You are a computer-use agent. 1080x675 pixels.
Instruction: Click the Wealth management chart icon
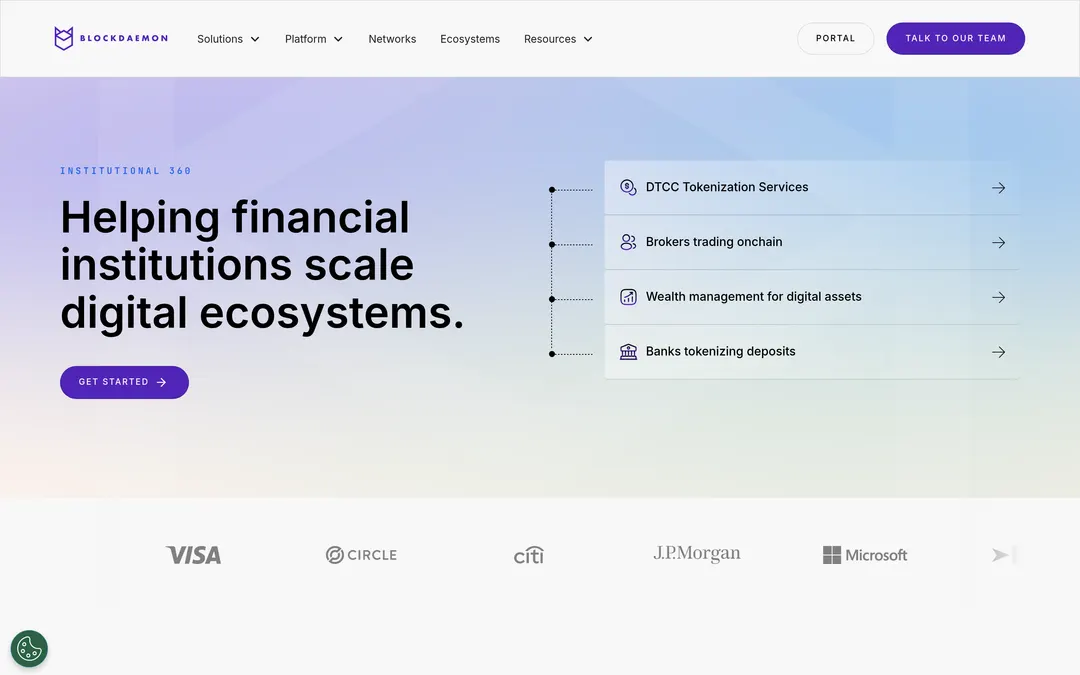627,297
